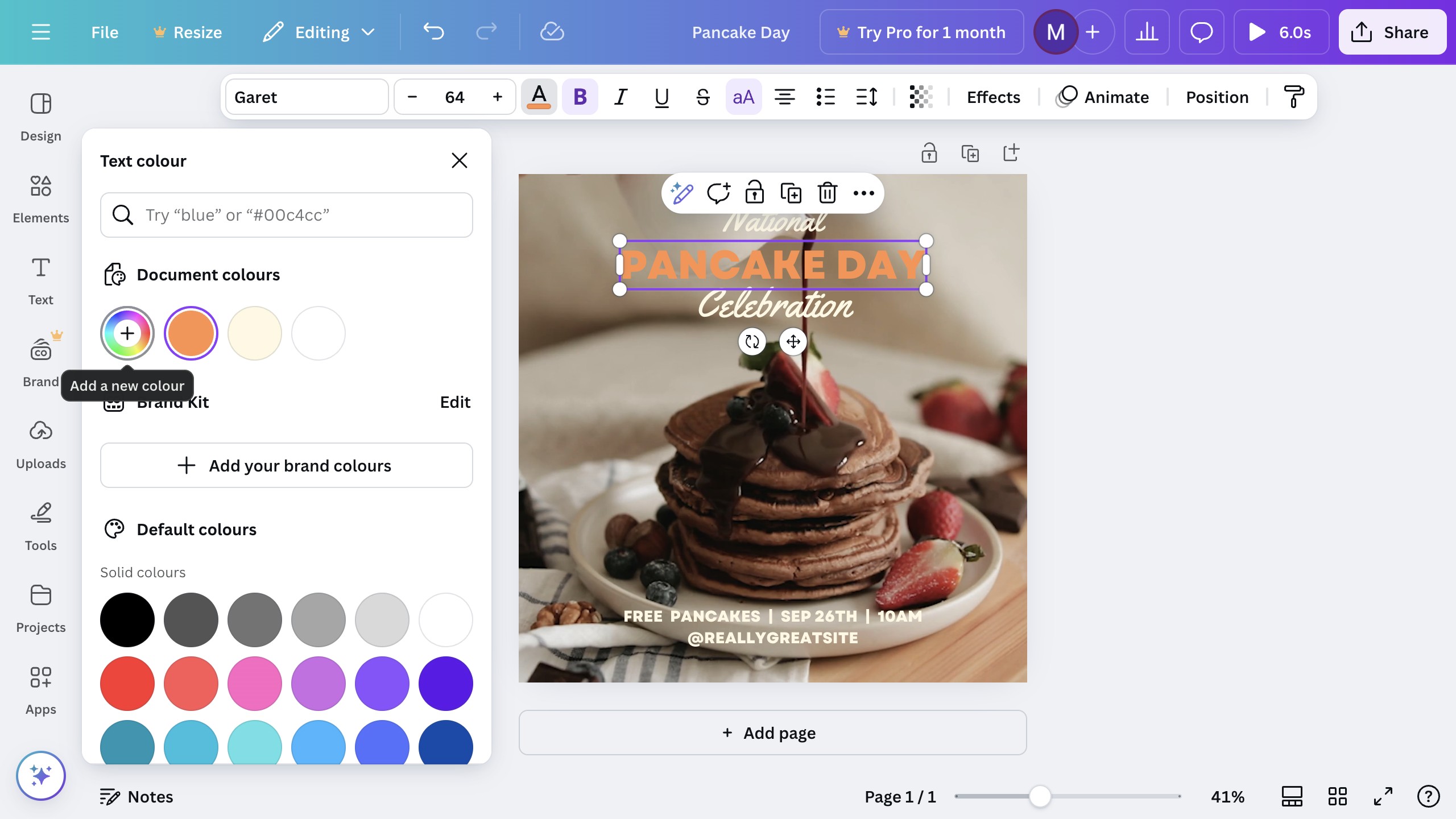Viewport: 1456px width, 819px height.
Task: Toggle strikethrough formatting
Action: (703, 97)
